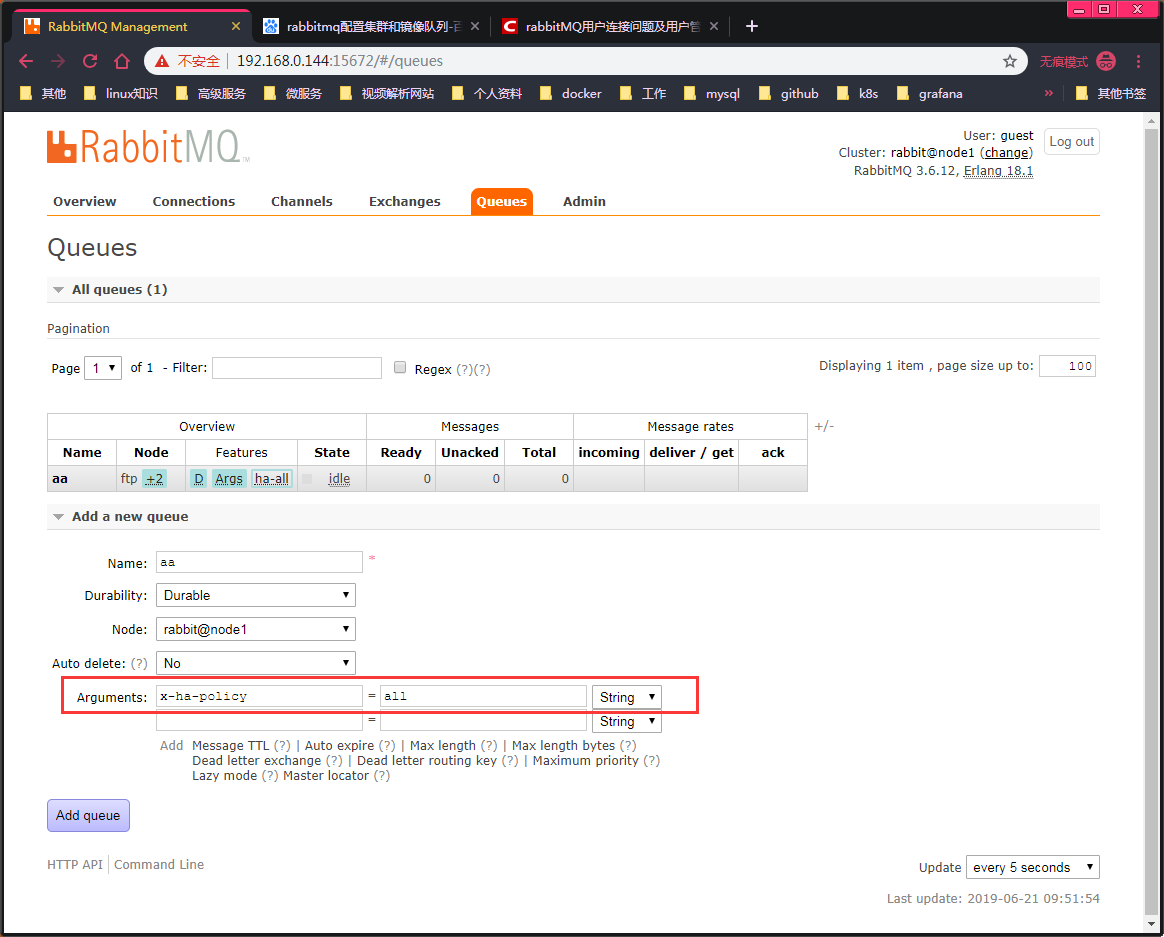Click the Max length argument shortcut
1164x937 pixels.
tap(442, 745)
